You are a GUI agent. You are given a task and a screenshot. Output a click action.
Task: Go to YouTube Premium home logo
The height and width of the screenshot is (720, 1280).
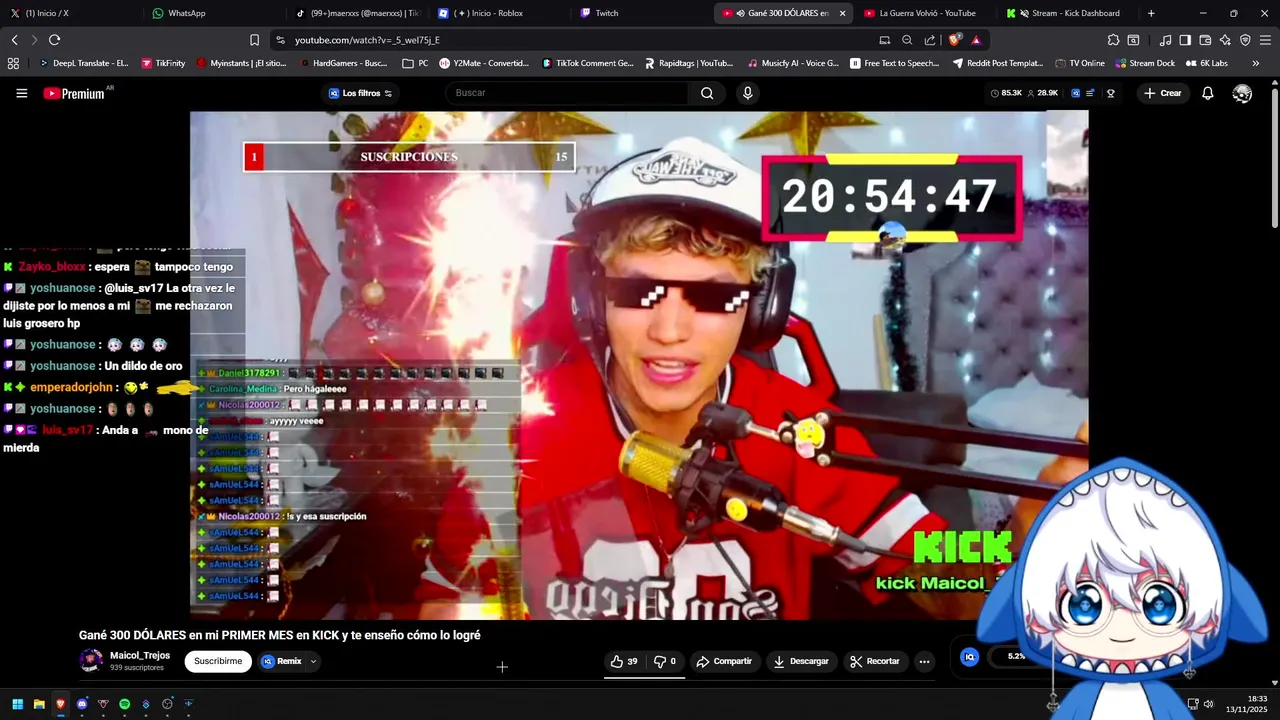[x=73, y=93]
